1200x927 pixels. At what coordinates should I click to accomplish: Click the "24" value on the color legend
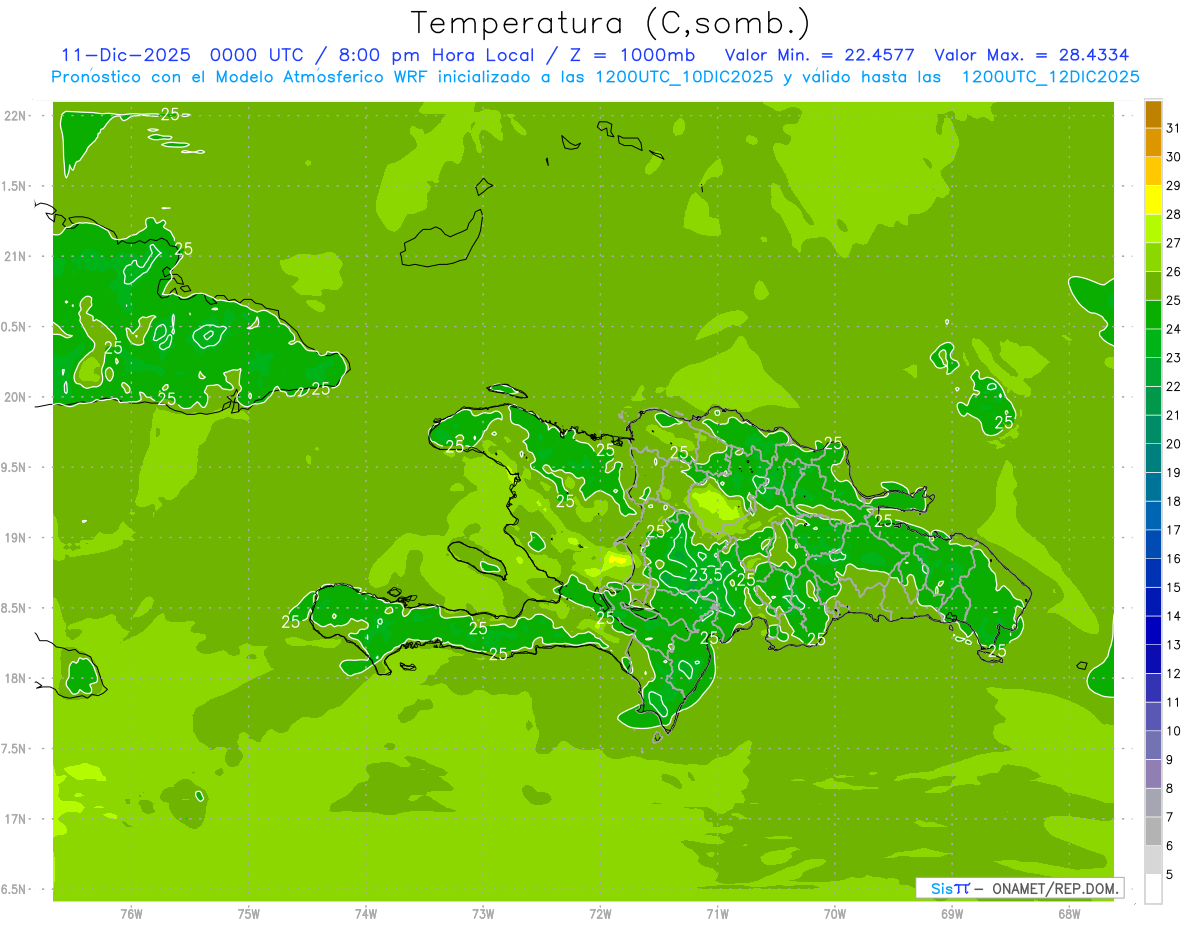click(x=1174, y=329)
